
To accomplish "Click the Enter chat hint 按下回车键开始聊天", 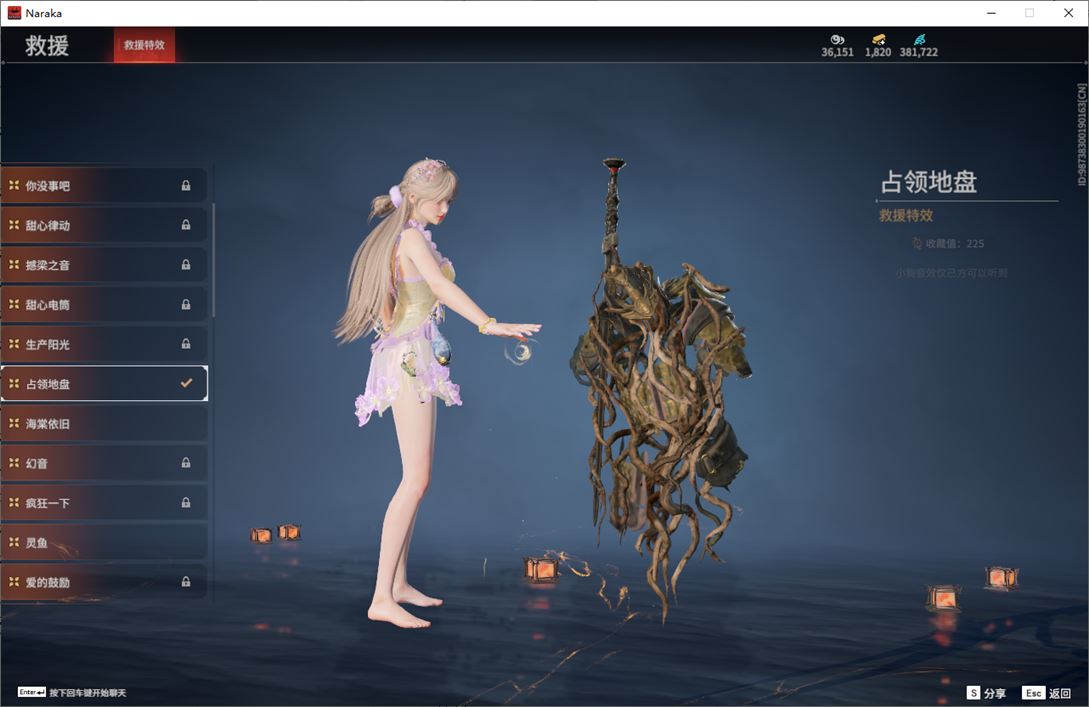I will [x=72, y=692].
